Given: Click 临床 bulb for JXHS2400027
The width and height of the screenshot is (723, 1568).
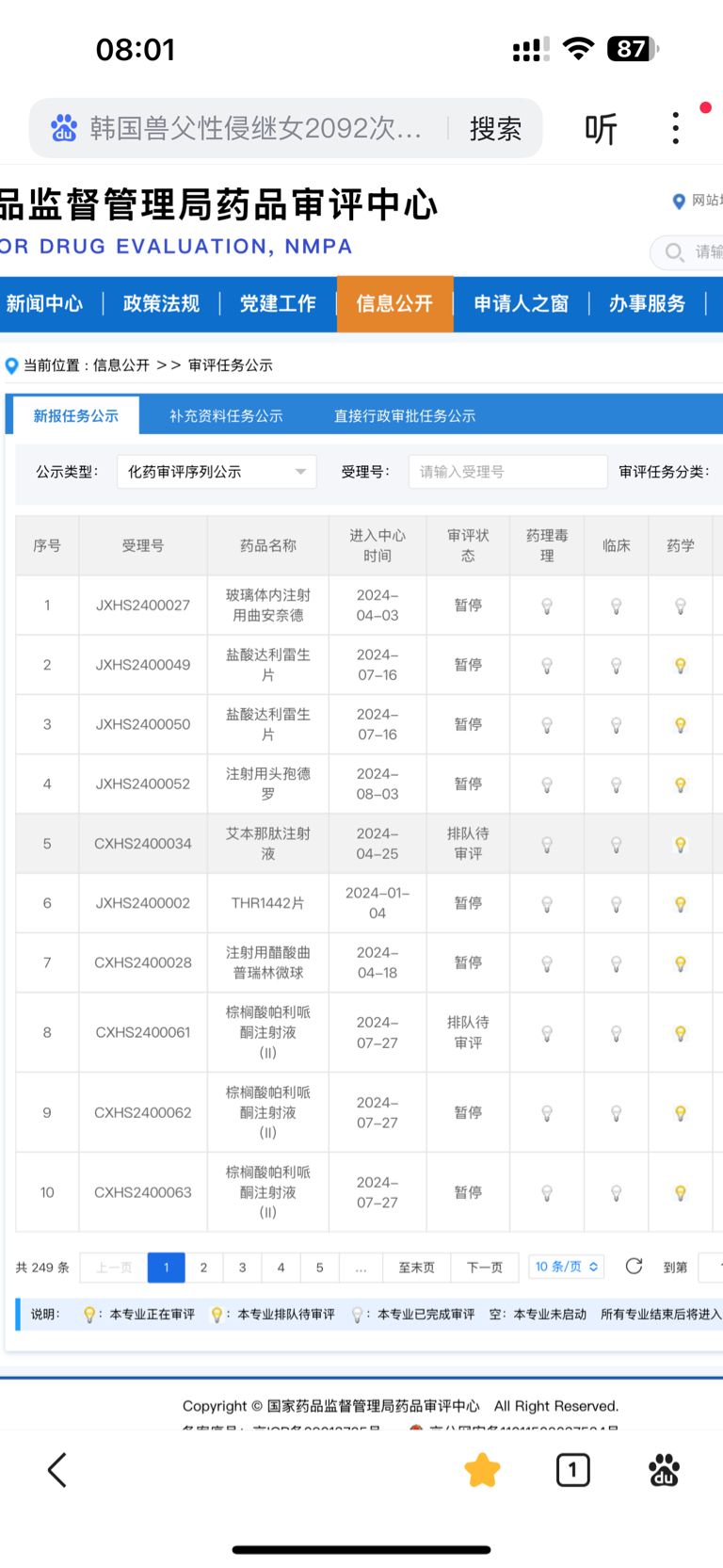Looking at the screenshot, I should click(x=617, y=606).
